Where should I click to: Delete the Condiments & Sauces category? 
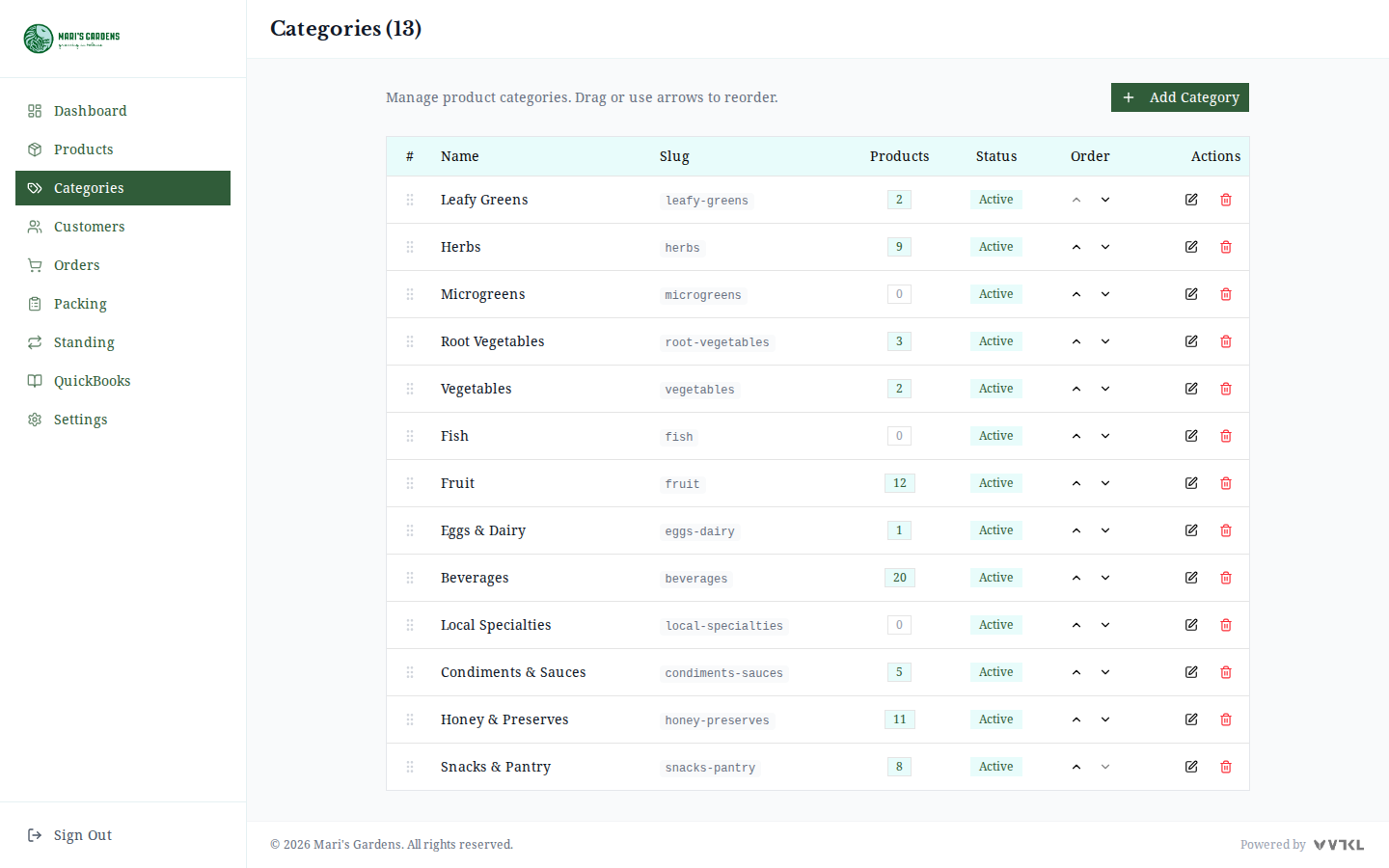pos(1226,672)
